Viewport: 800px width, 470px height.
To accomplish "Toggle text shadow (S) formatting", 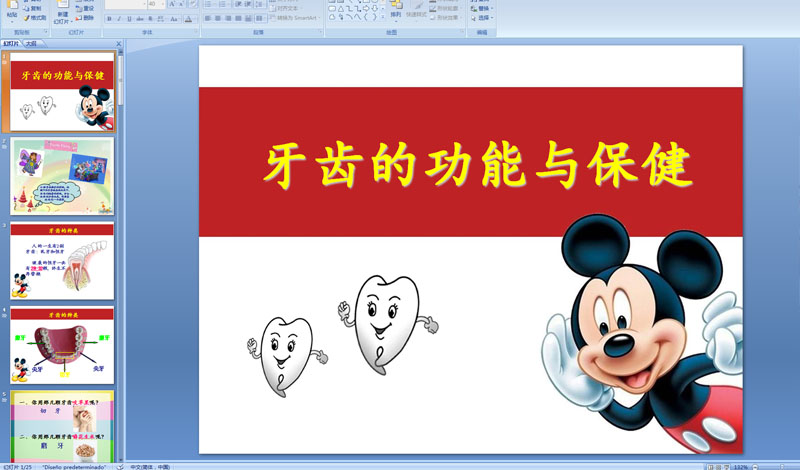I will coord(150,19).
